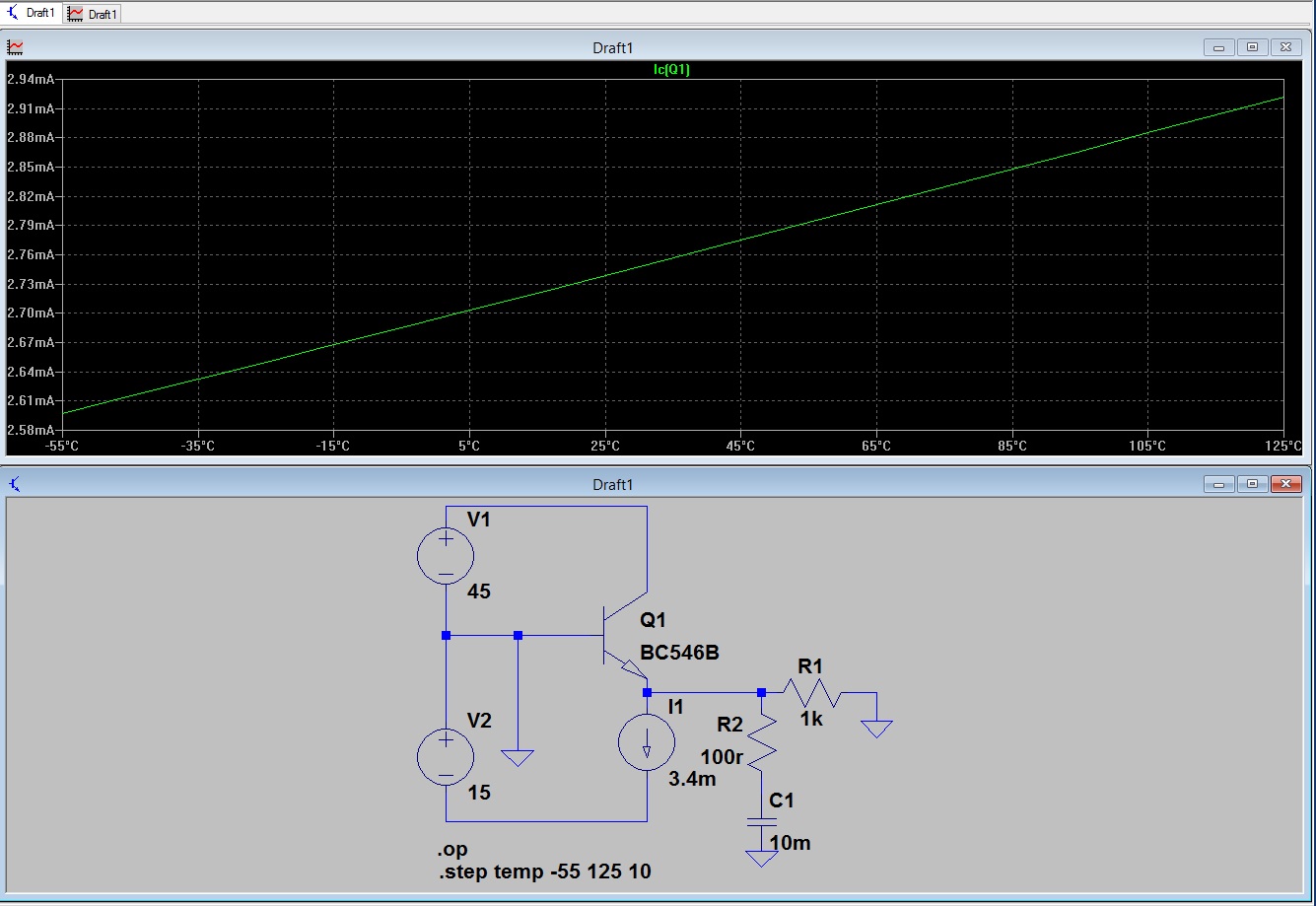Click the .op directive text
1316x906 pixels.
(x=452, y=850)
